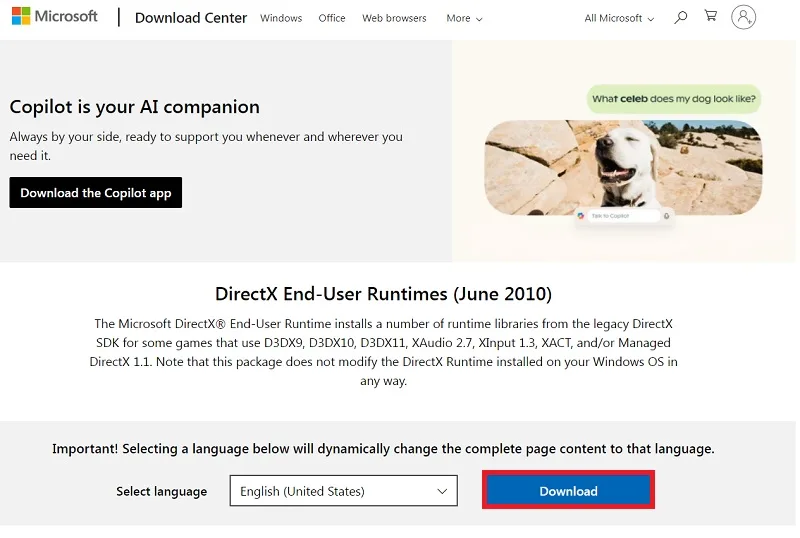Click the 'Copilot is your AI companion' heading

click(135, 107)
